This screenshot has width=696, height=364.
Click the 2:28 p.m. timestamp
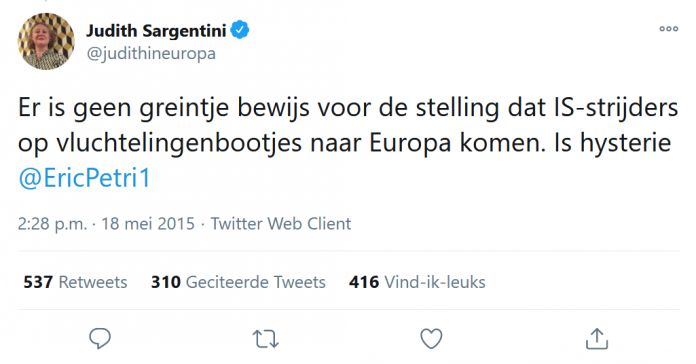point(52,224)
